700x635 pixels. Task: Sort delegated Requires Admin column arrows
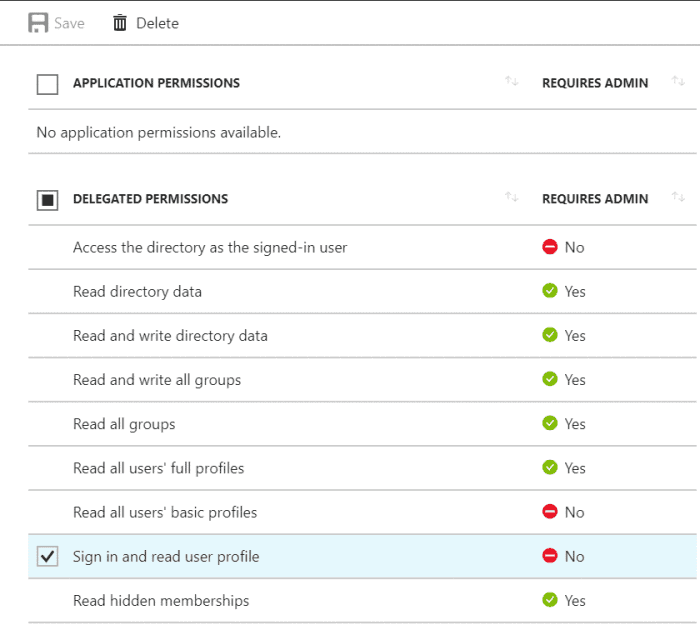679,198
